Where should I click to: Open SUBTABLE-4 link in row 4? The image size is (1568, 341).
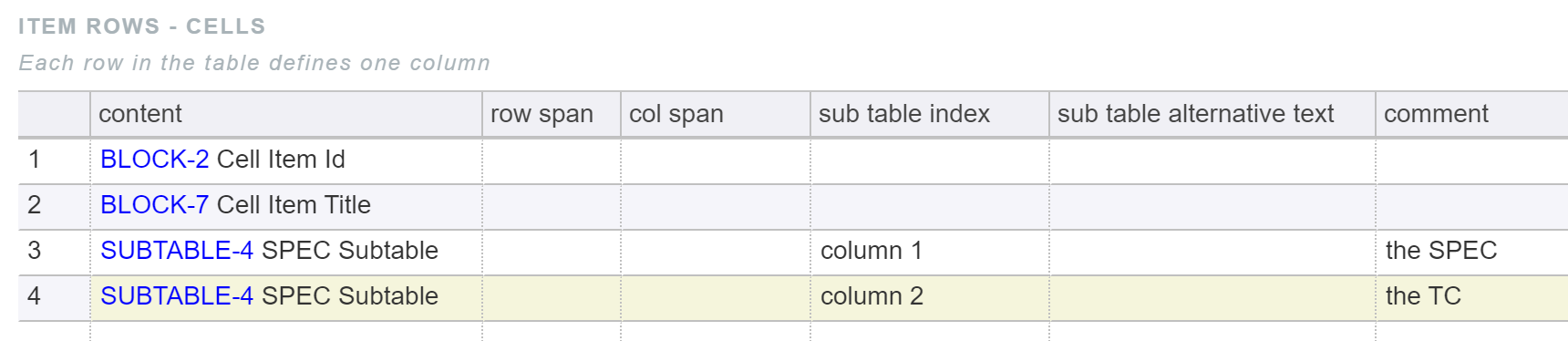pyautogui.click(x=177, y=296)
